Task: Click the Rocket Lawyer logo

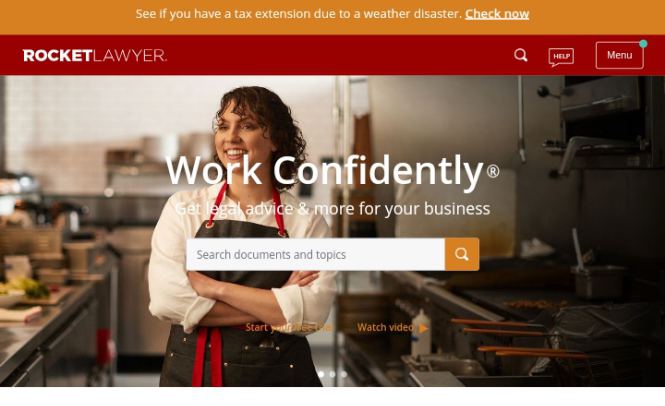Action: click(95, 56)
